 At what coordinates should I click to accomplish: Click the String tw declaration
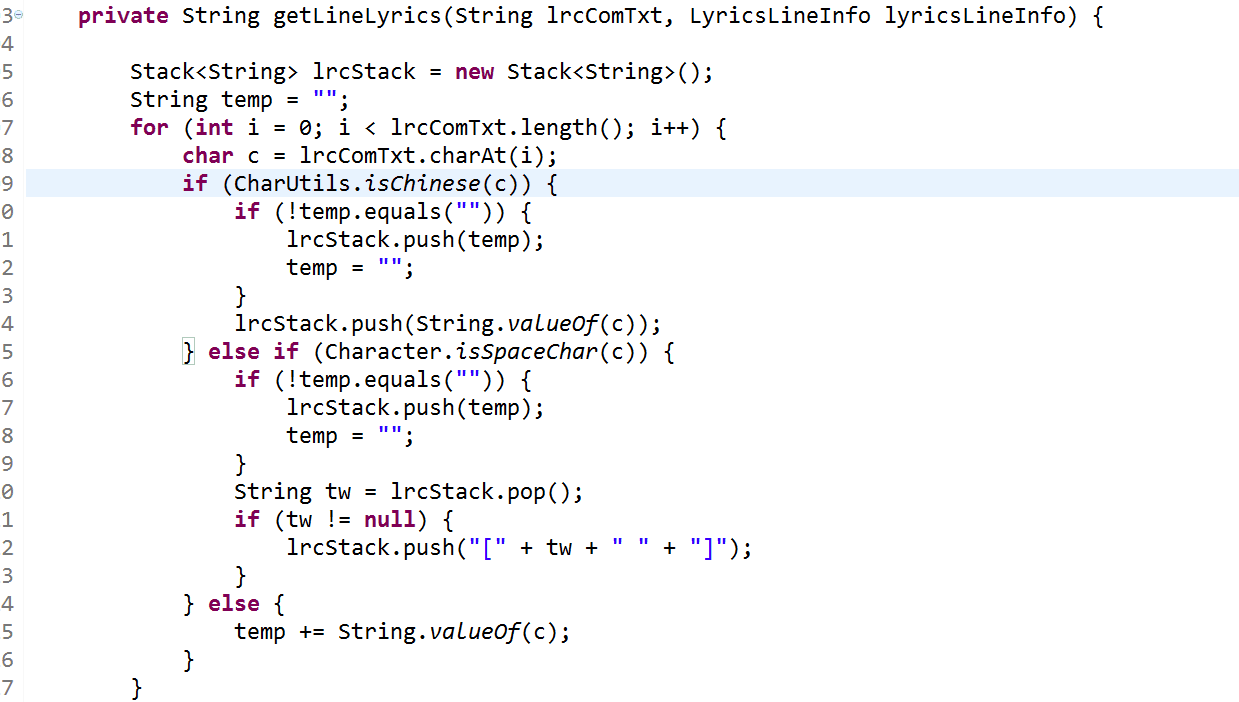click(x=292, y=493)
